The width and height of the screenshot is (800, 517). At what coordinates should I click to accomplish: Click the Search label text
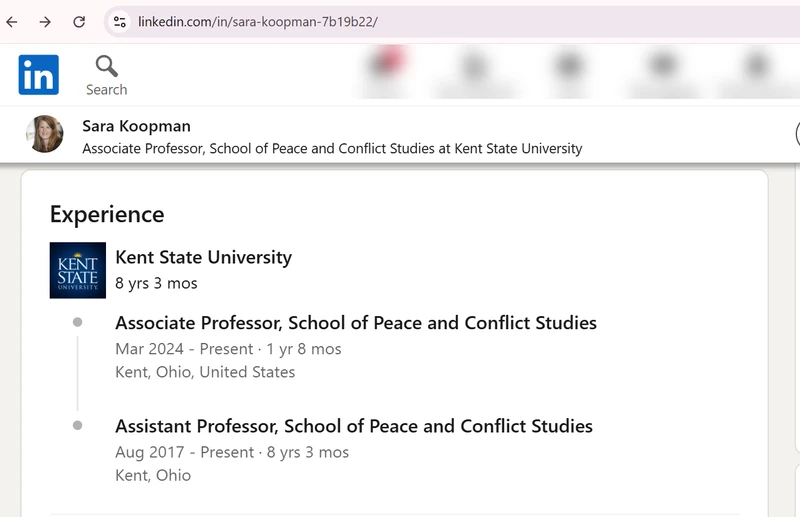pyautogui.click(x=107, y=90)
